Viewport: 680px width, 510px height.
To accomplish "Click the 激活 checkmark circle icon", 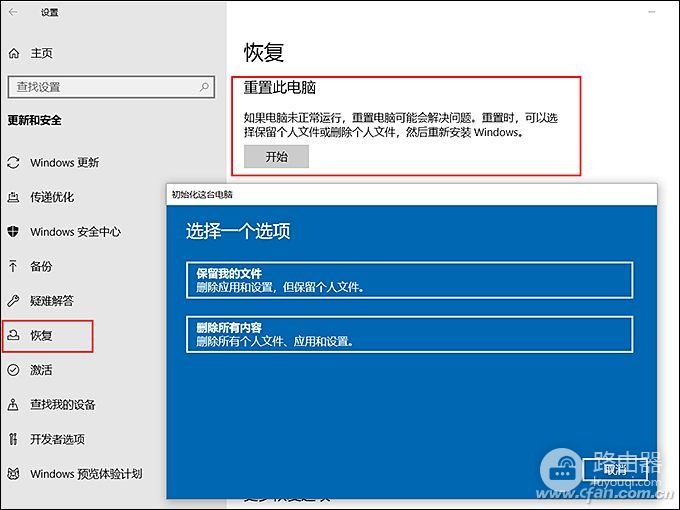I will pos(13,370).
